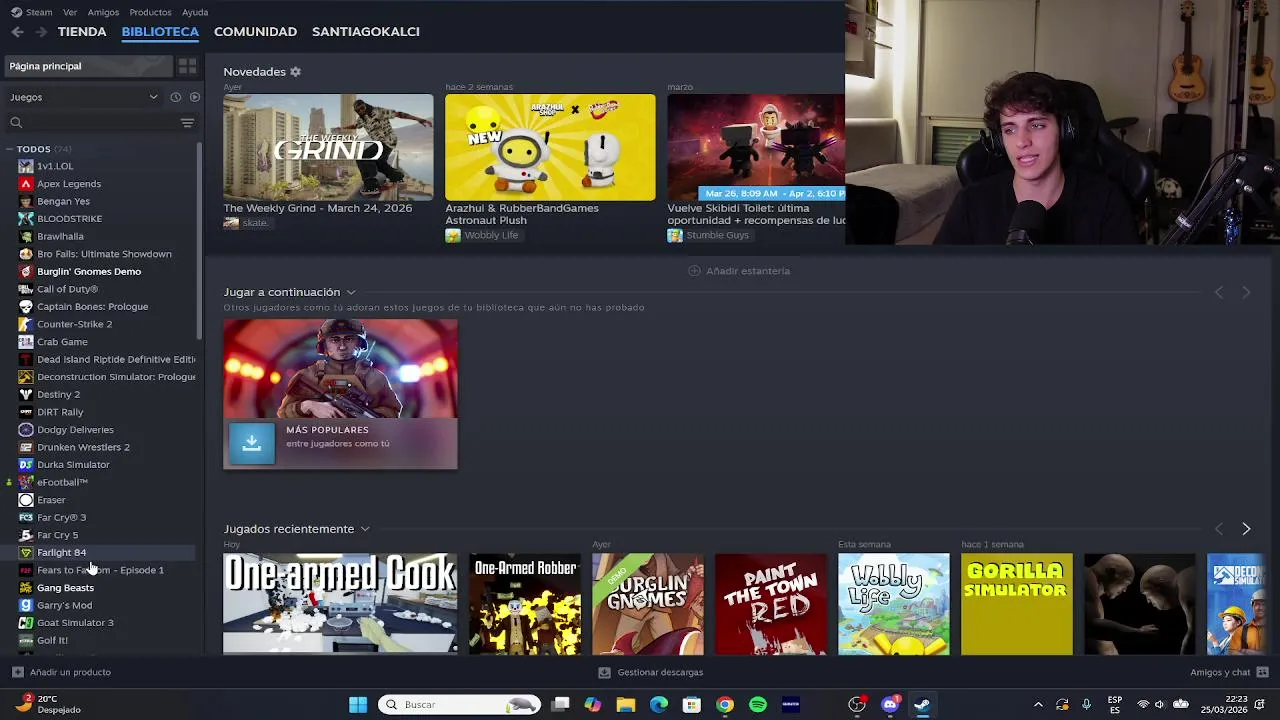Open the Ayuda menu
The height and width of the screenshot is (720, 1280).
(x=195, y=12)
